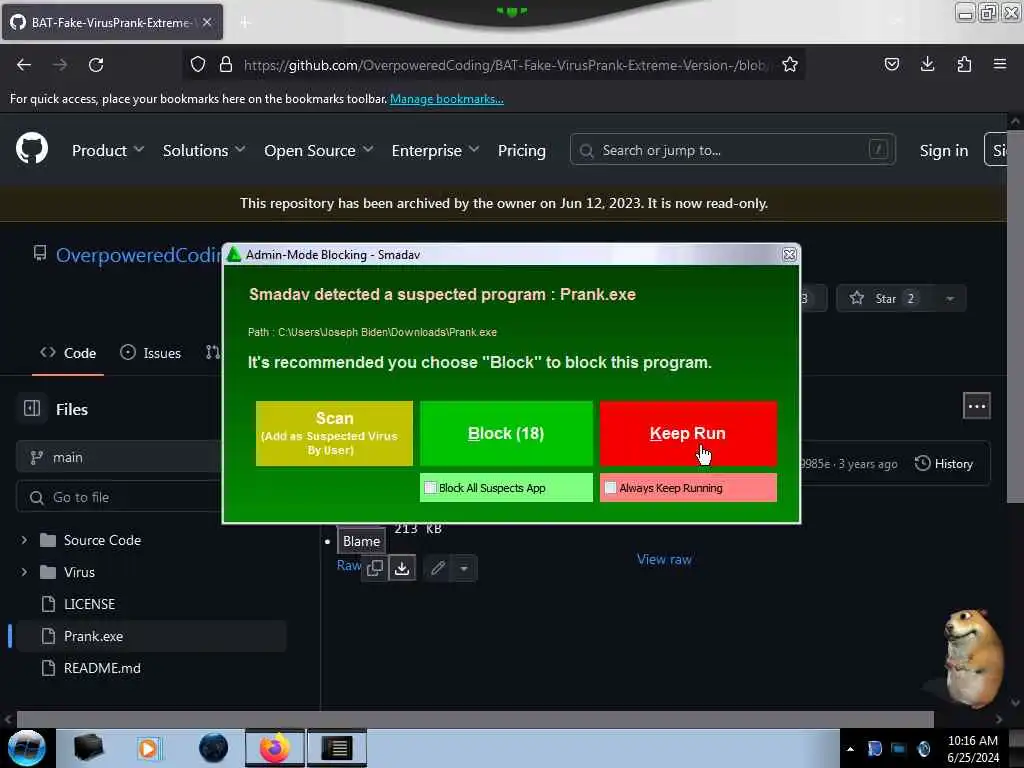
Task: Click the padlock site info icon
Action: [226, 65]
